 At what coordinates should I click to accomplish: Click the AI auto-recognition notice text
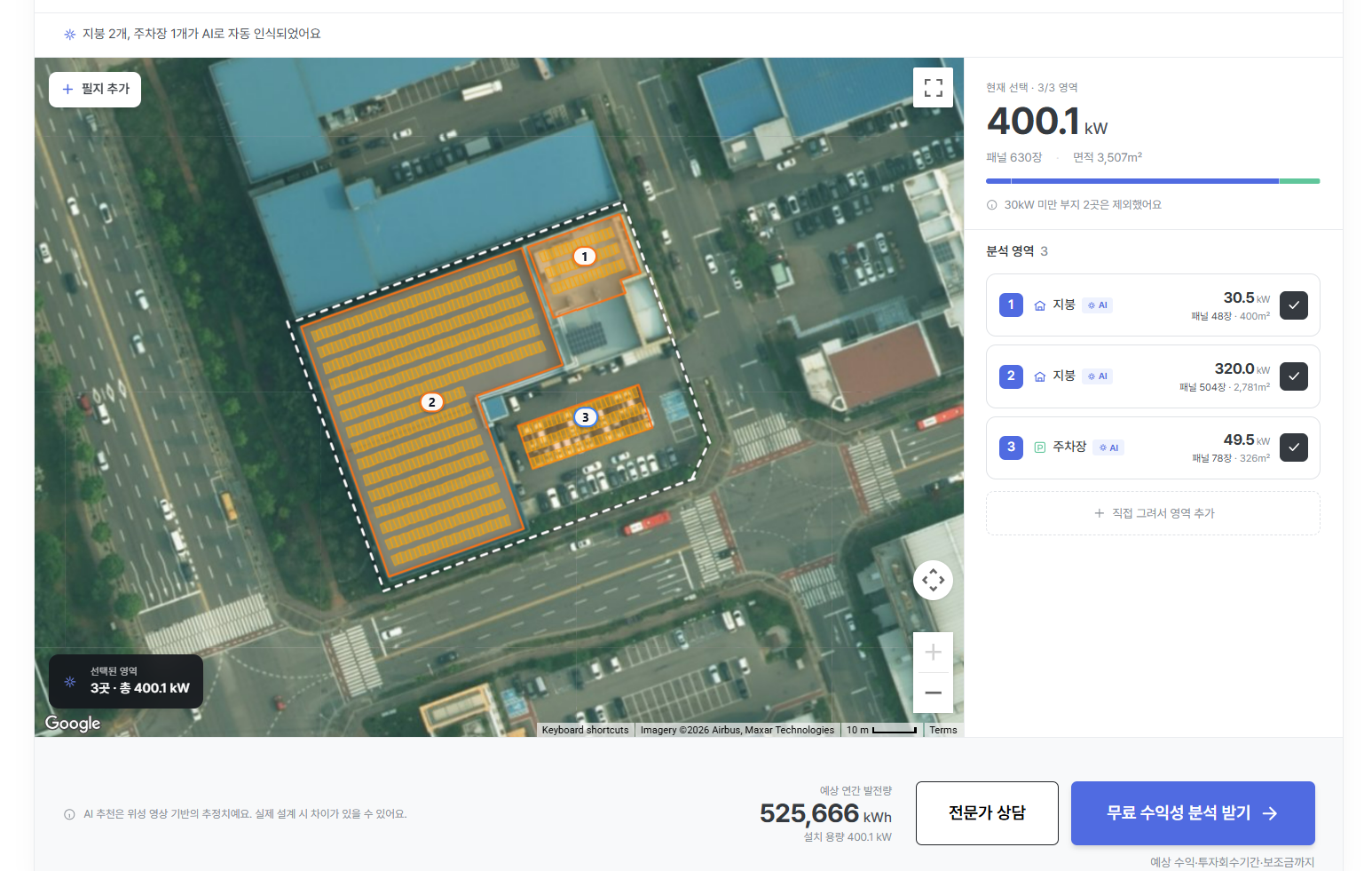[x=201, y=34]
